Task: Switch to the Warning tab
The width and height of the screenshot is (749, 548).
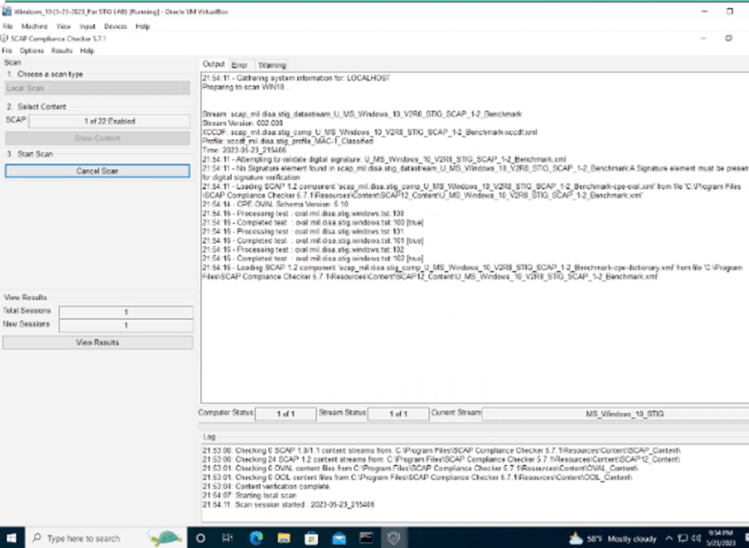Action: (272, 64)
